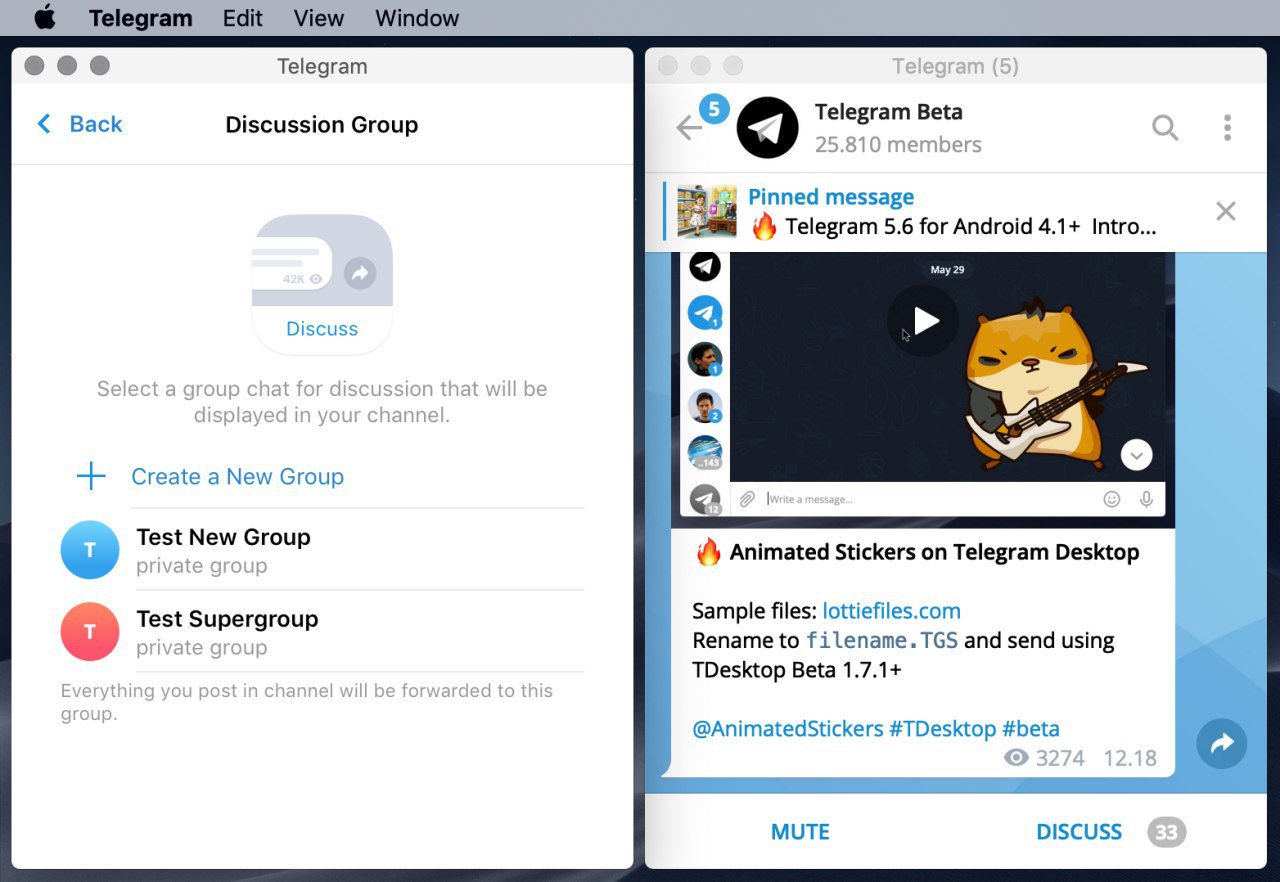Viewport: 1280px width, 882px height.
Task: Click the forward share arrow beside message
Action: [1222, 743]
